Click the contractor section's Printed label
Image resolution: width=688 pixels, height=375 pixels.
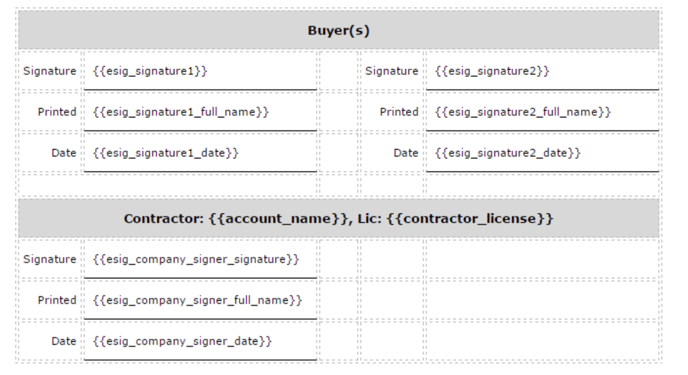57,300
